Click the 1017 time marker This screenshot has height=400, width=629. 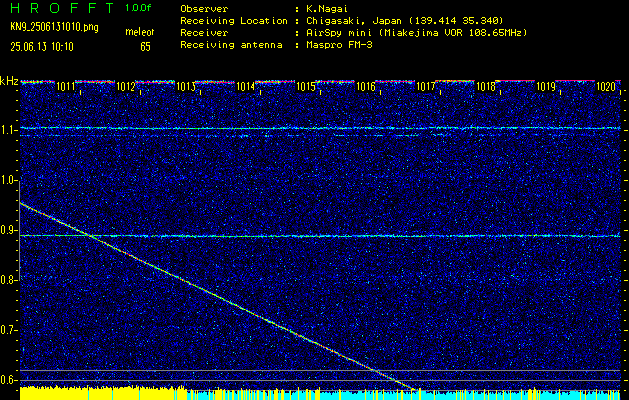pos(426,86)
